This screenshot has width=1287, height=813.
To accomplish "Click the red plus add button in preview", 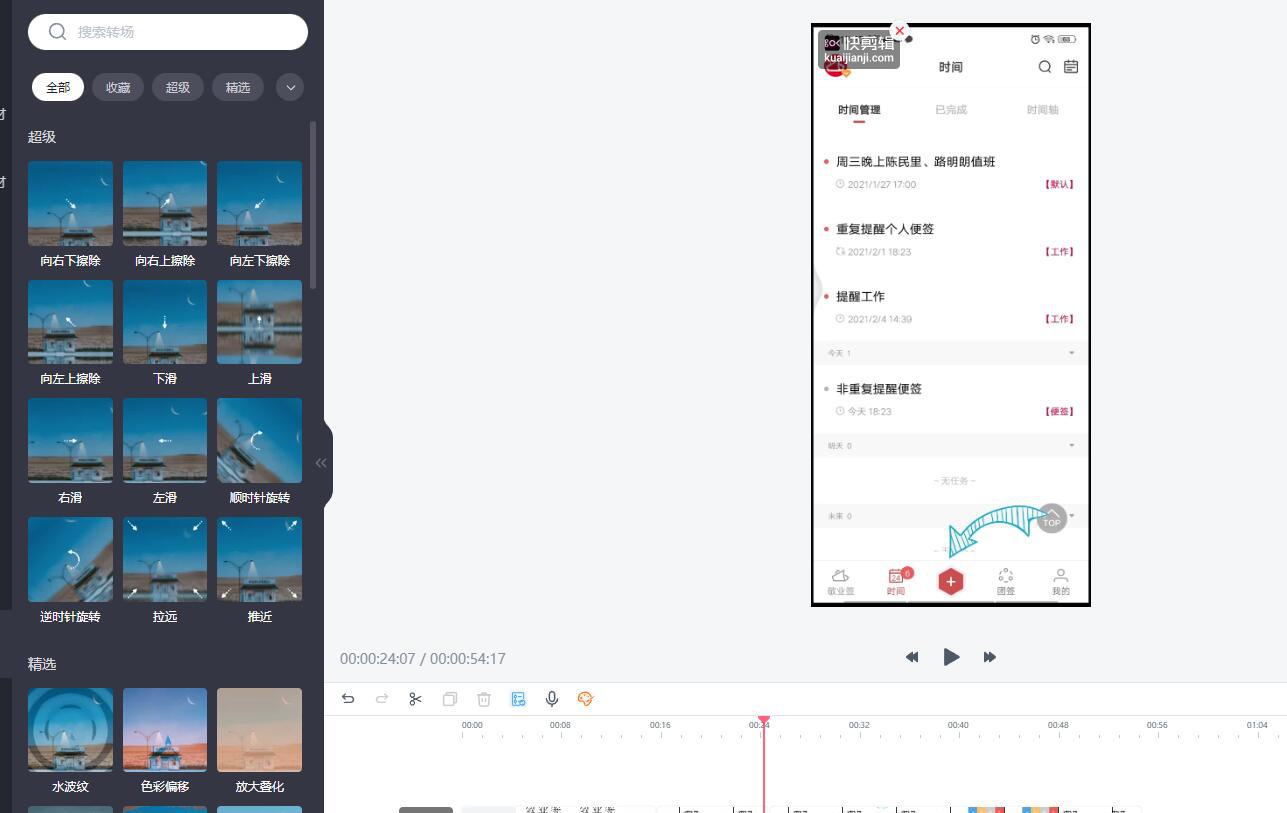I will 951,582.
